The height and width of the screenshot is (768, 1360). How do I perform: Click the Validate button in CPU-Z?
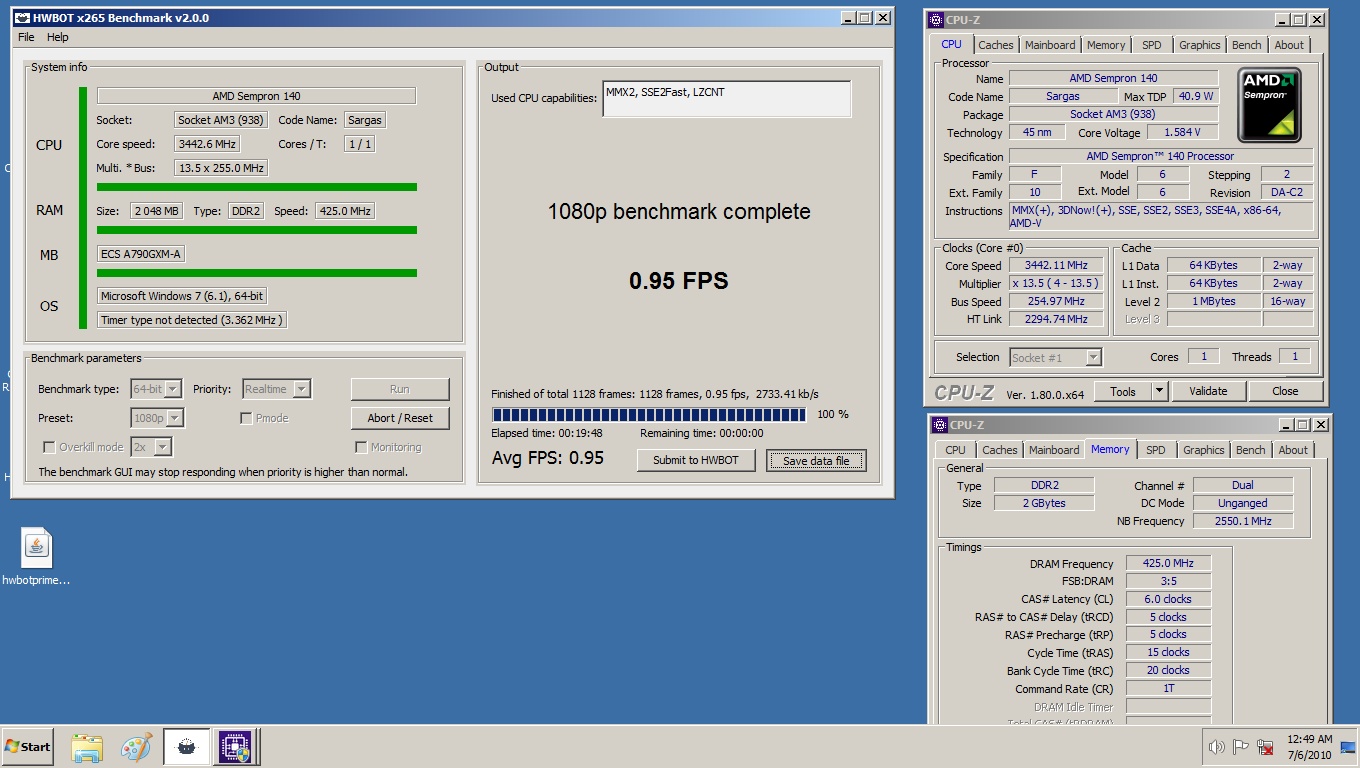[x=1207, y=391]
